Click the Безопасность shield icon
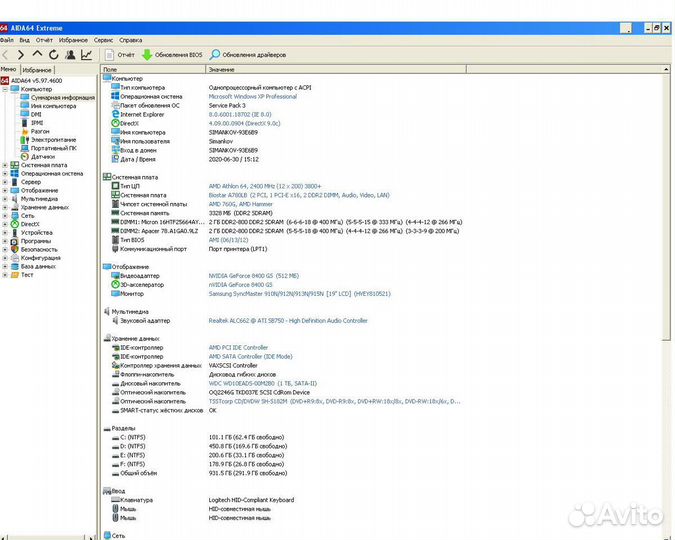Viewport: 675px width, 540px height. pyautogui.click(x=15, y=249)
